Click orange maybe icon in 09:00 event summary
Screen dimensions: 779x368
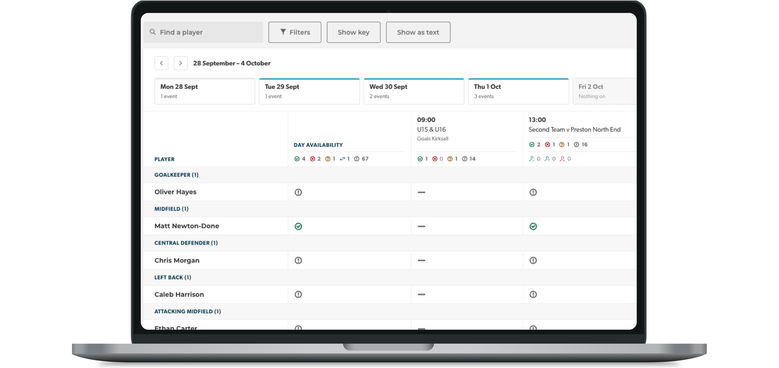click(450, 159)
